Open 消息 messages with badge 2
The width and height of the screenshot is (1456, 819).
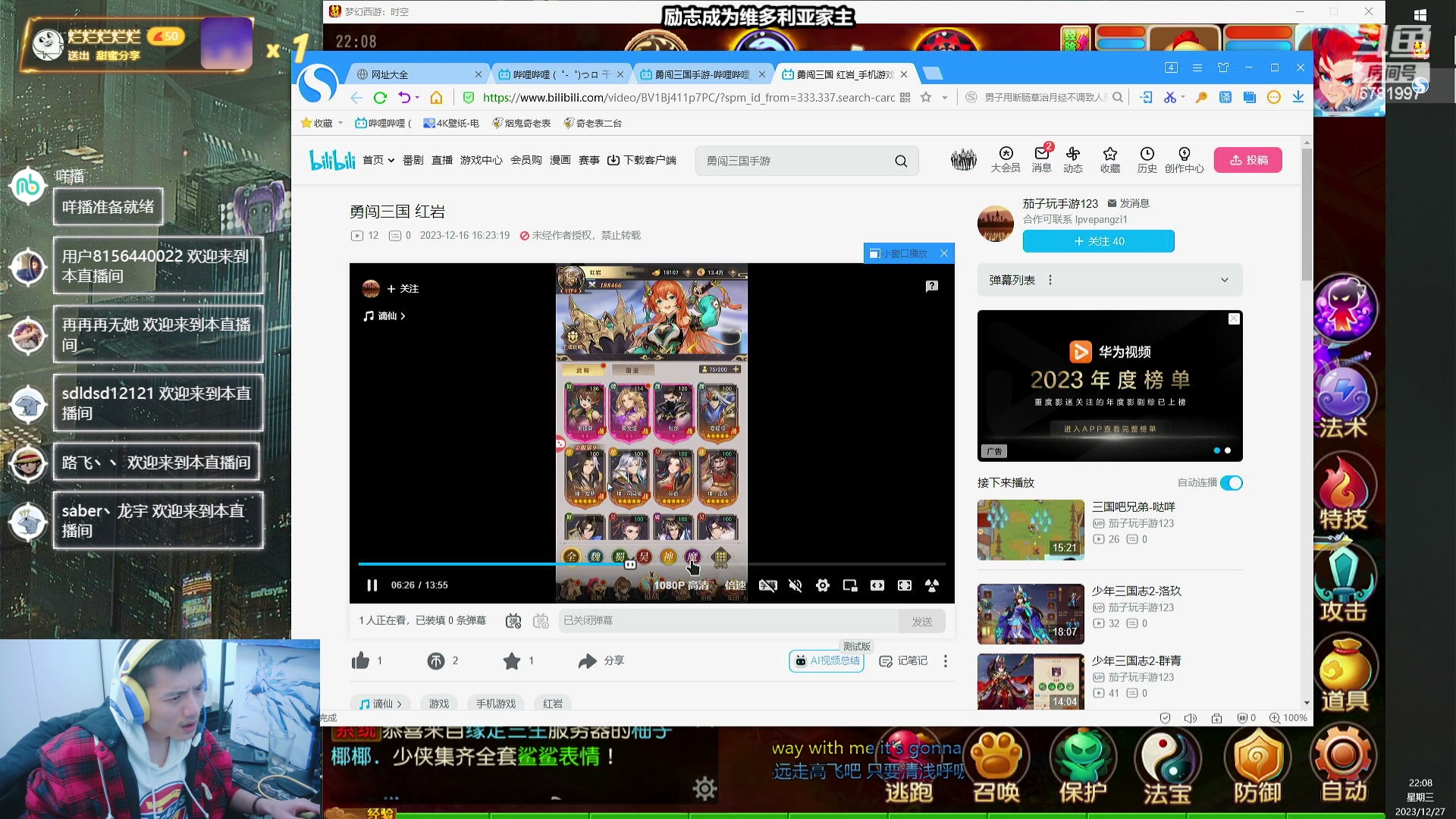click(x=1042, y=159)
